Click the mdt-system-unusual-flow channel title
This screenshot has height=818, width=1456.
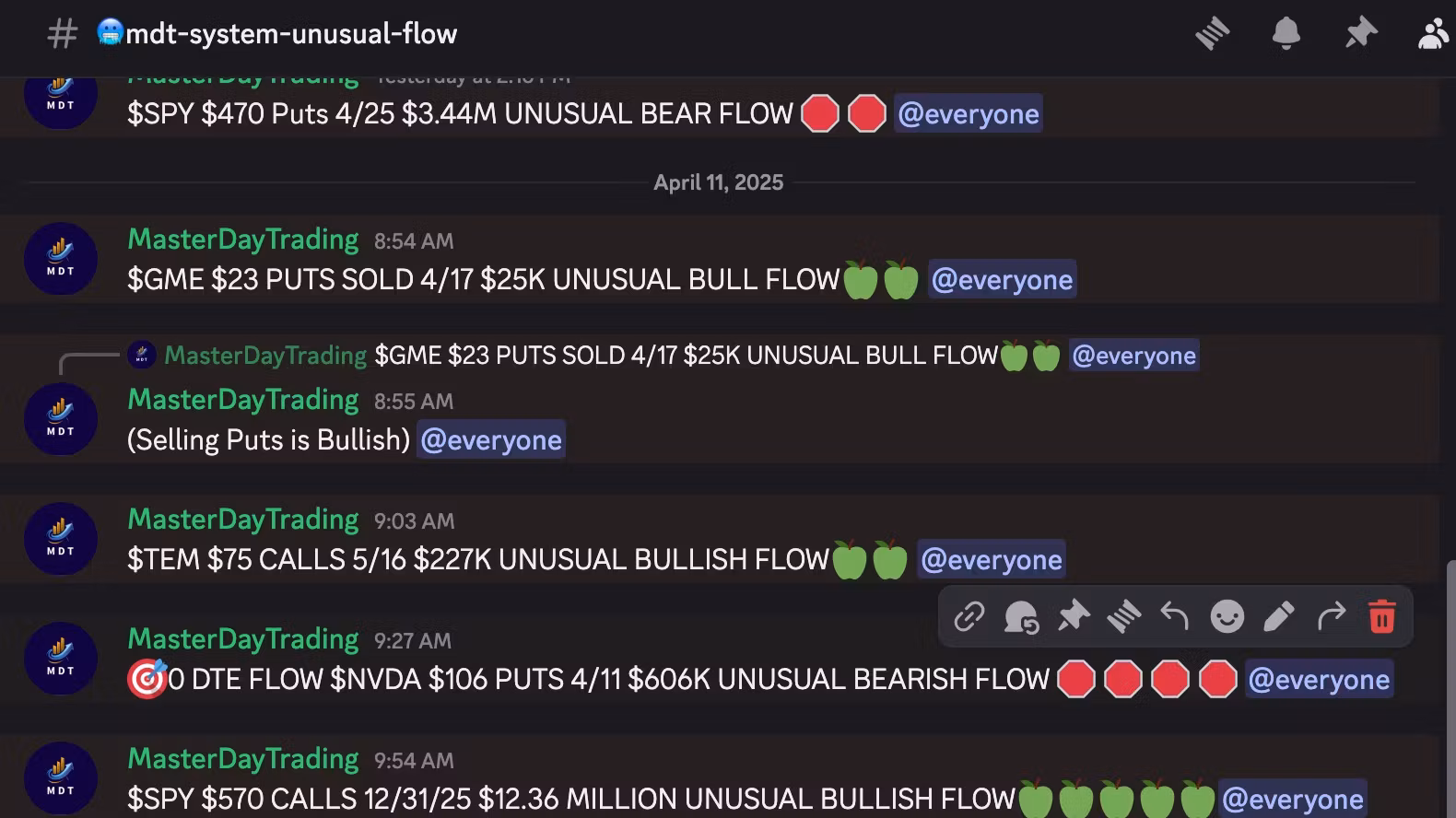pyautogui.click(x=291, y=34)
